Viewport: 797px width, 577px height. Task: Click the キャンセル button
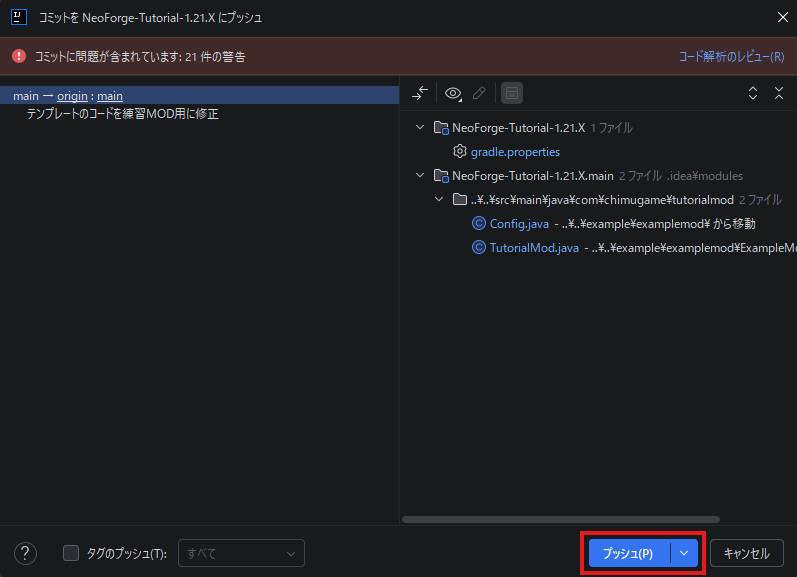746,553
